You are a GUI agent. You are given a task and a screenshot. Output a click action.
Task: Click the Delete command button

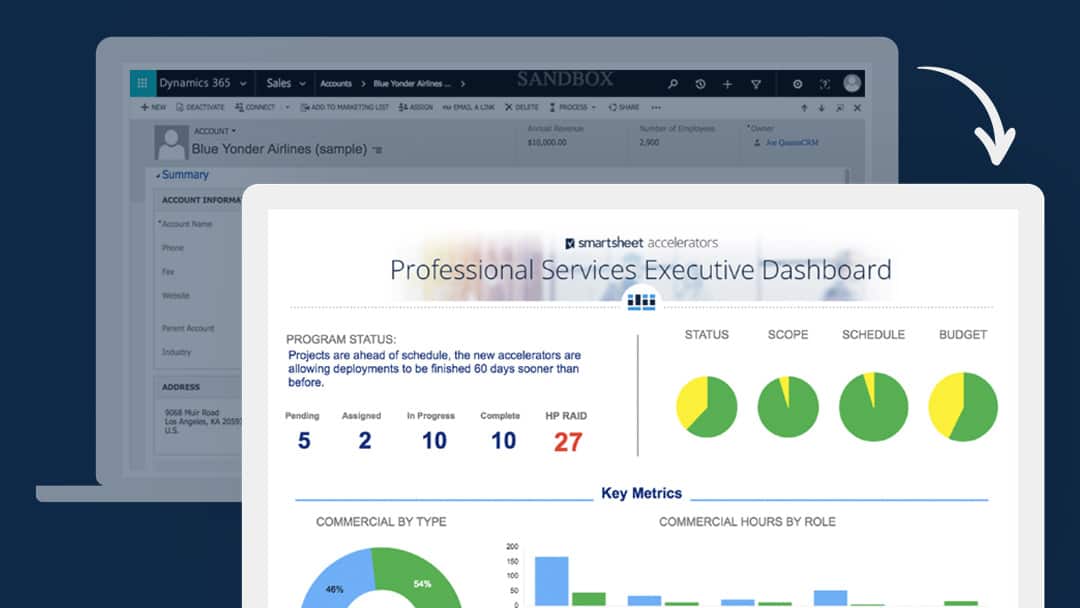(x=522, y=107)
